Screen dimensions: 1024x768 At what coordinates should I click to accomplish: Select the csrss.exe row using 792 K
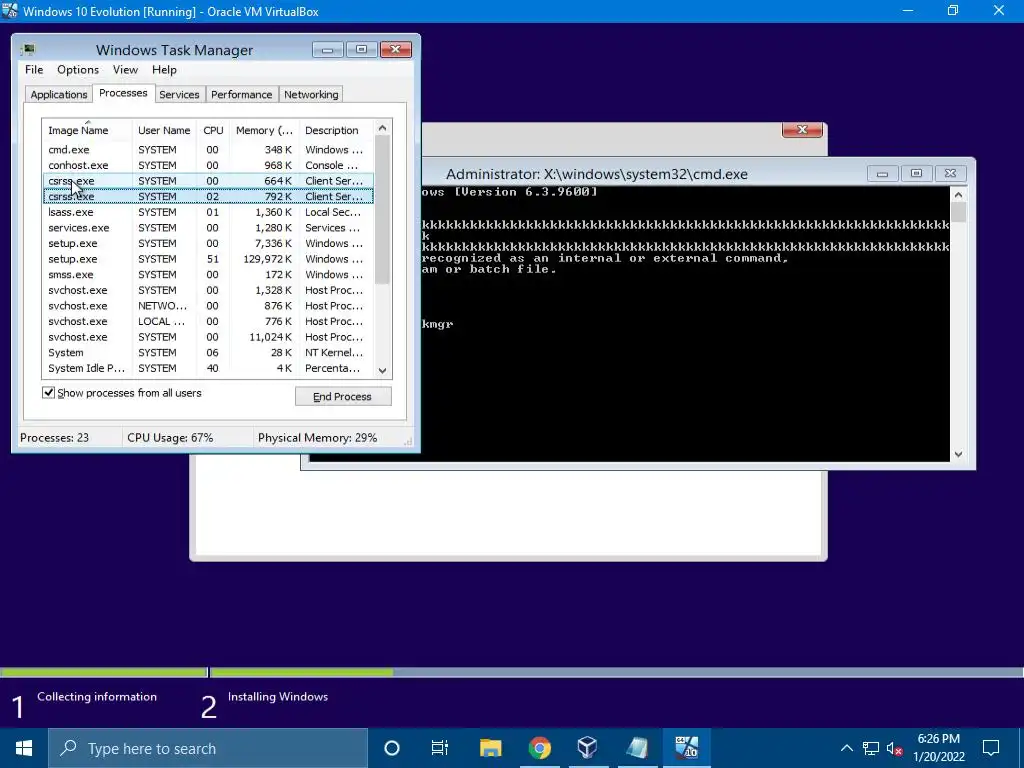click(x=208, y=197)
